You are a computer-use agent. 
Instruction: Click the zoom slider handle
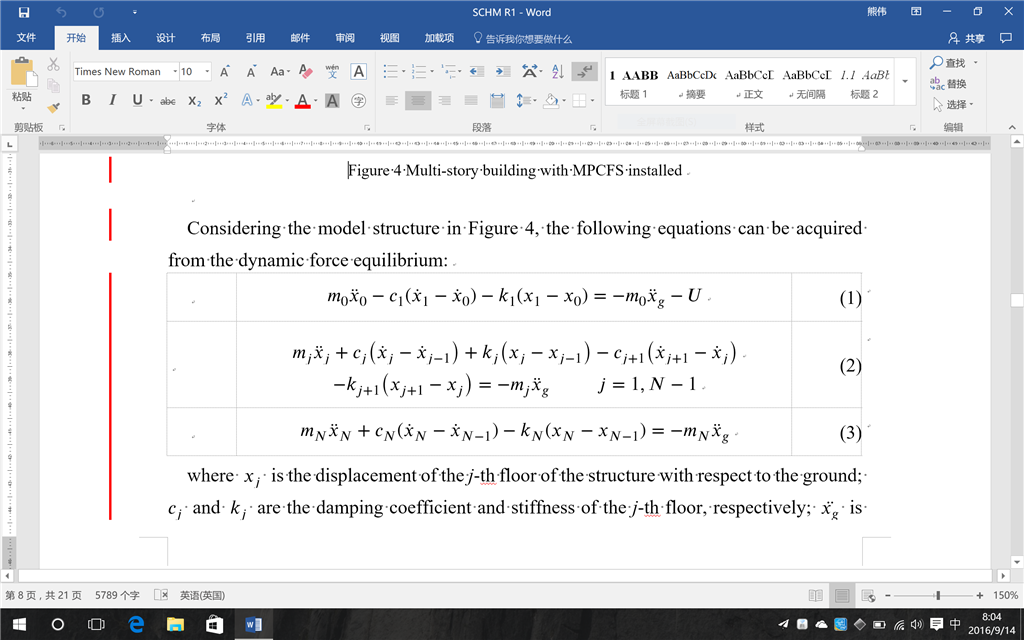tap(938, 596)
